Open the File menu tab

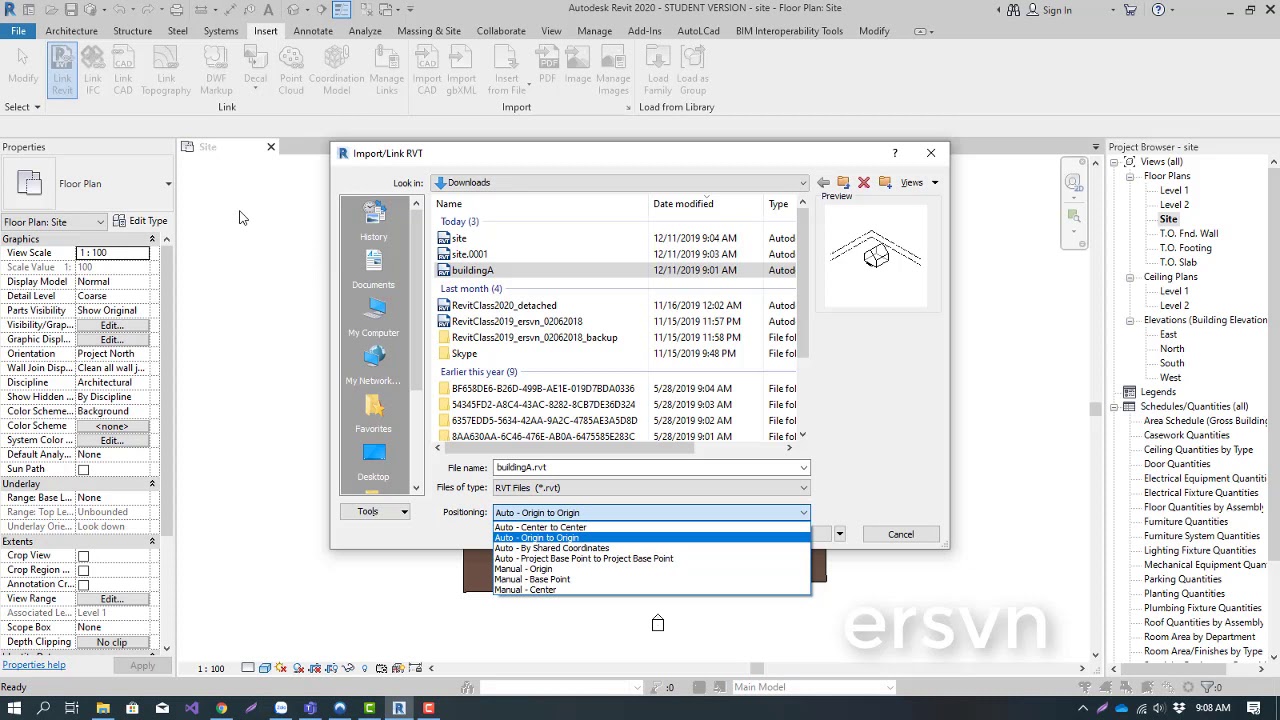(x=18, y=31)
